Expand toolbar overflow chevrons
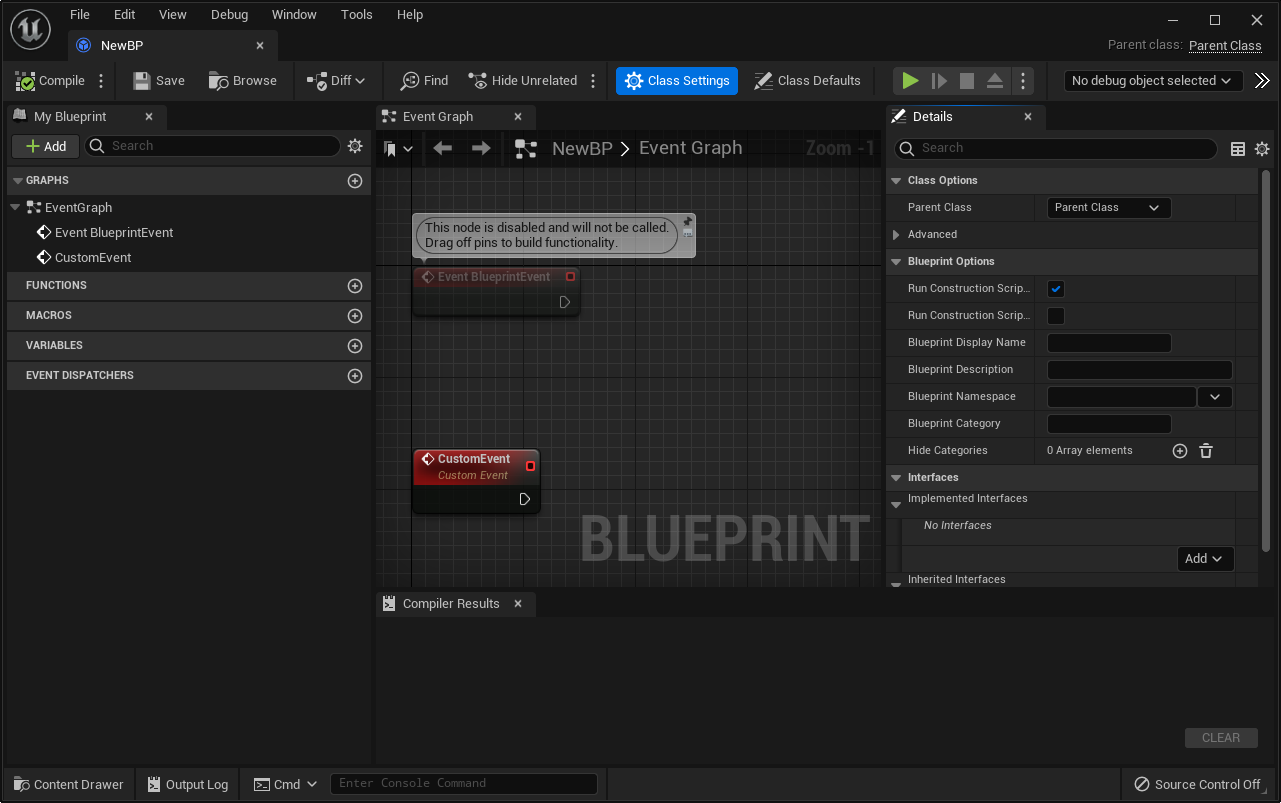The height and width of the screenshot is (803, 1281). (x=1262, y=81)
